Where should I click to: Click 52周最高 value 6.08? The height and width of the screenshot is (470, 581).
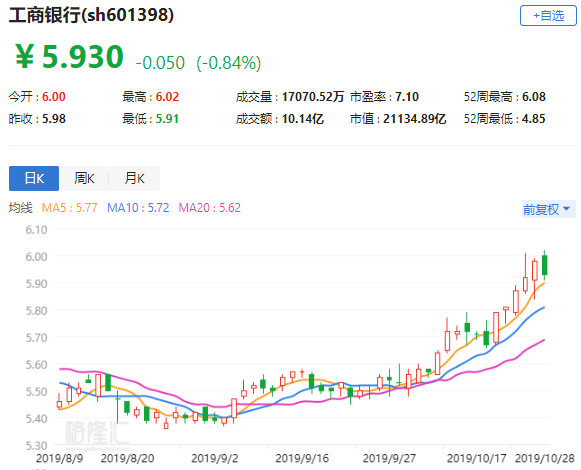[534, 97]
